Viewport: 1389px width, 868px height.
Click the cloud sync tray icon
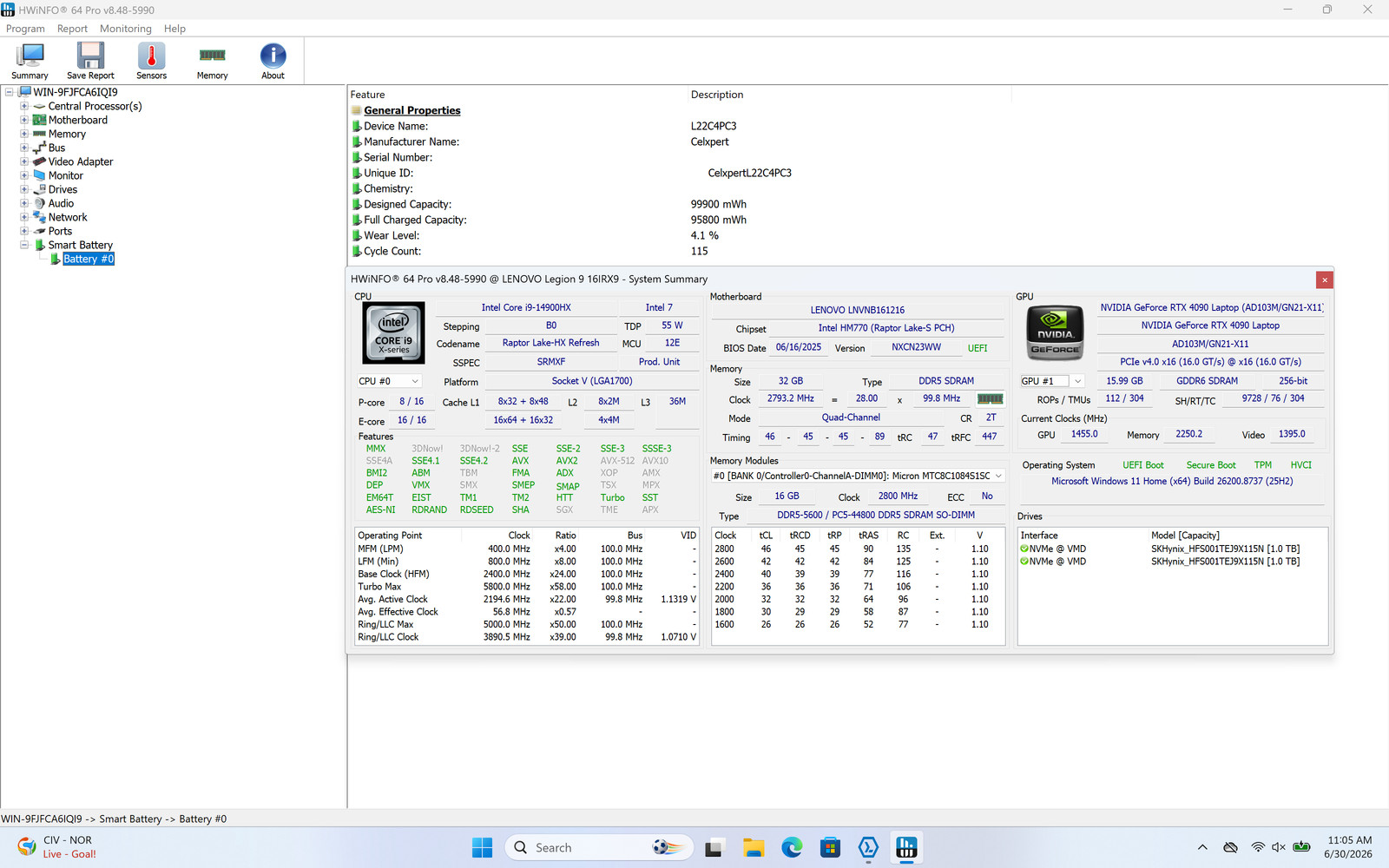[x=1230, y=847]
